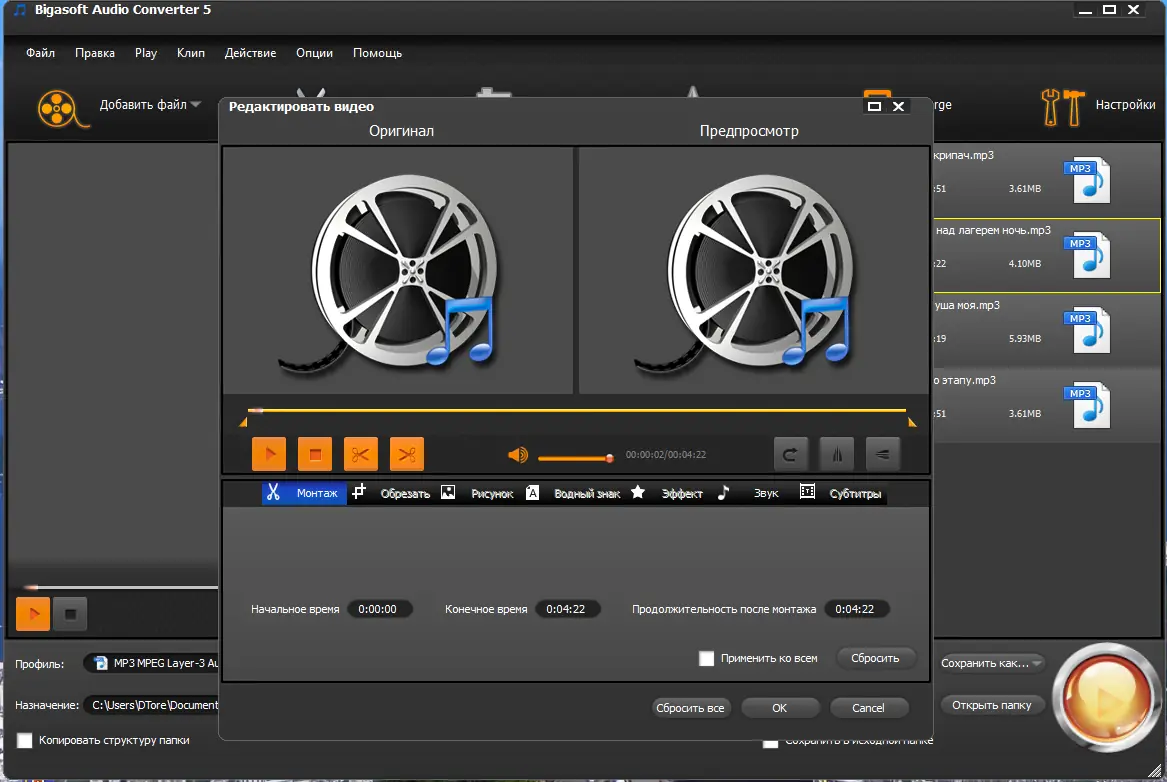Click MP3 icon for уша моя.mp3
The image size is (1167, 782).
1088,330
